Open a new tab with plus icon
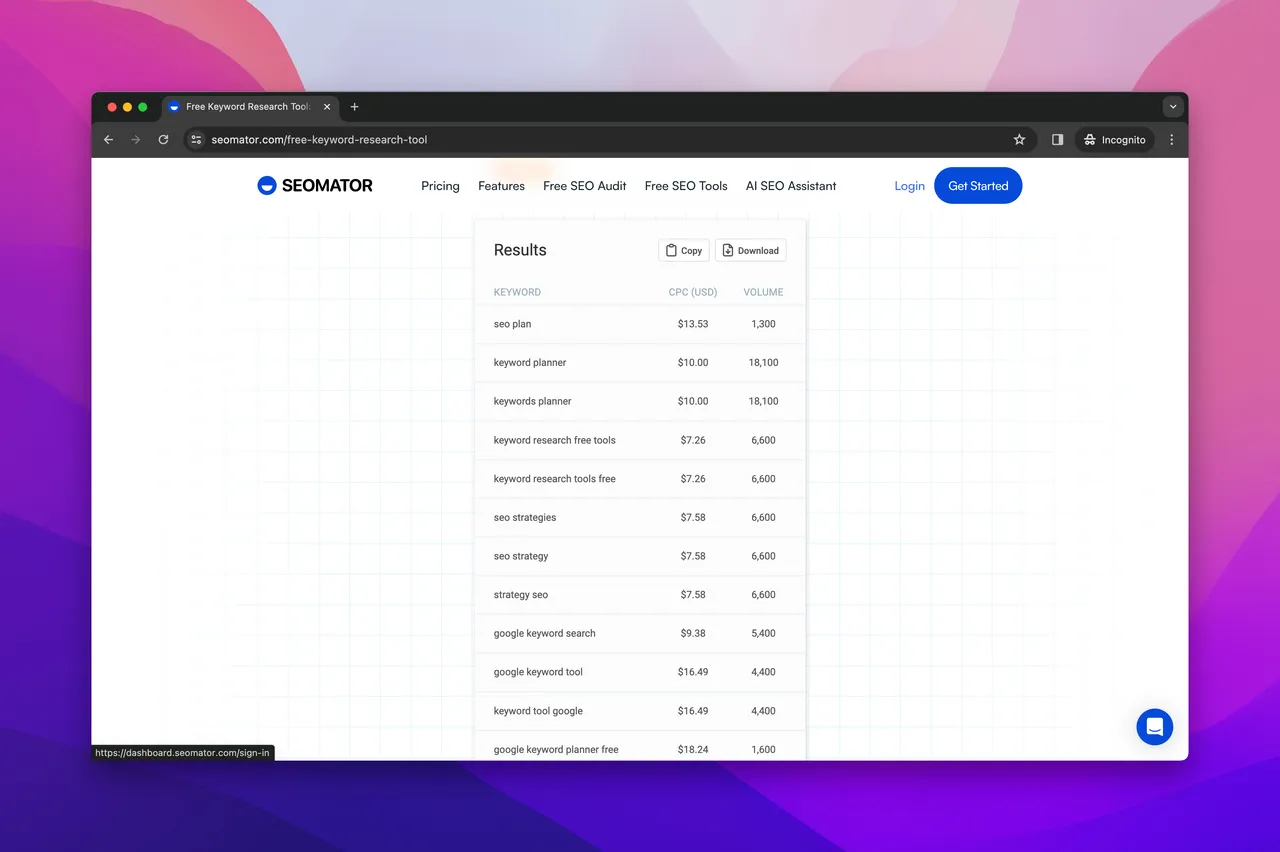Screen dimensions: 1280x852 pos(354,107)
